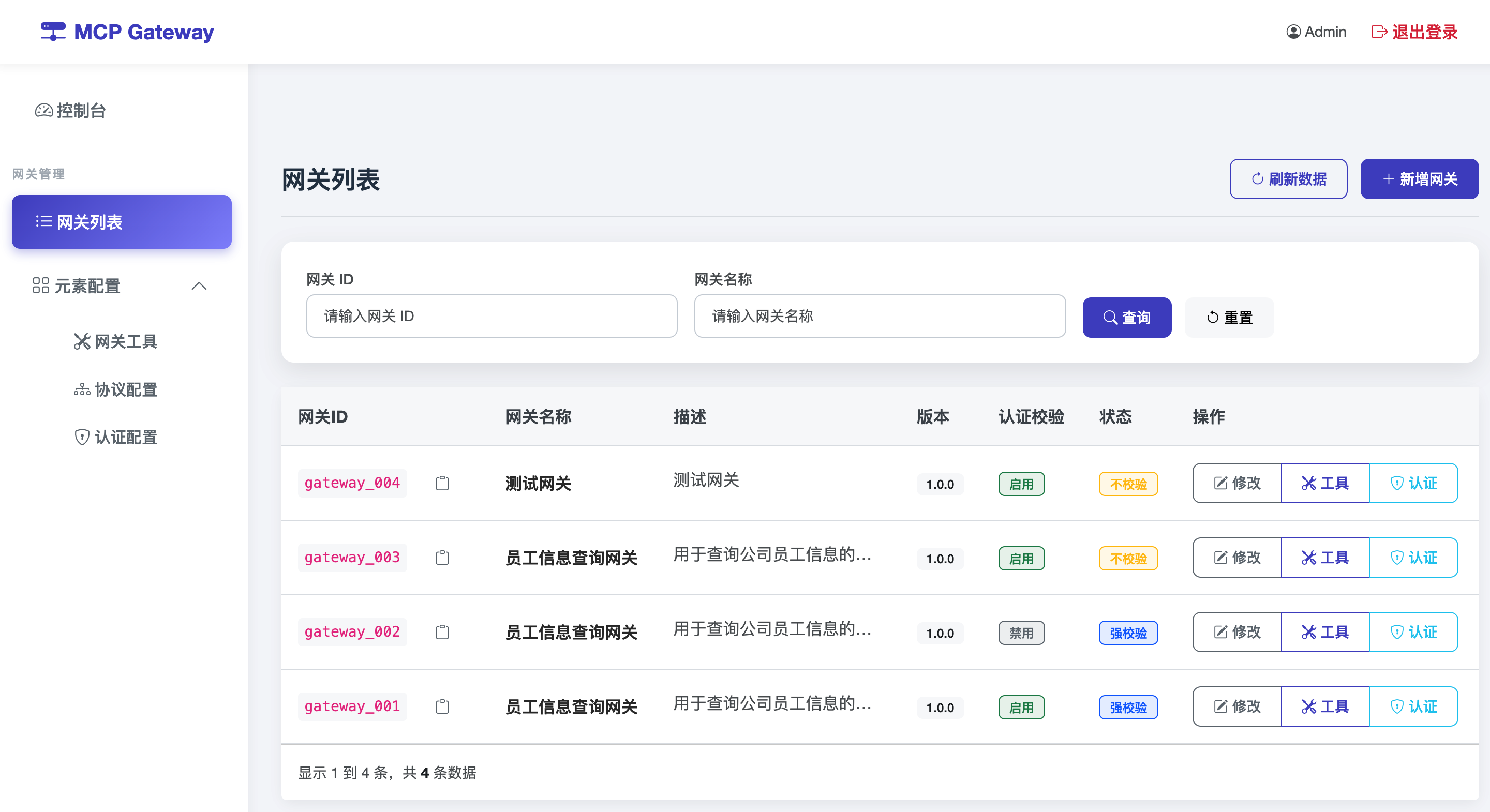Open 工具 for gateway_002
This screenshot has height=812, width=1490.
1324,632
